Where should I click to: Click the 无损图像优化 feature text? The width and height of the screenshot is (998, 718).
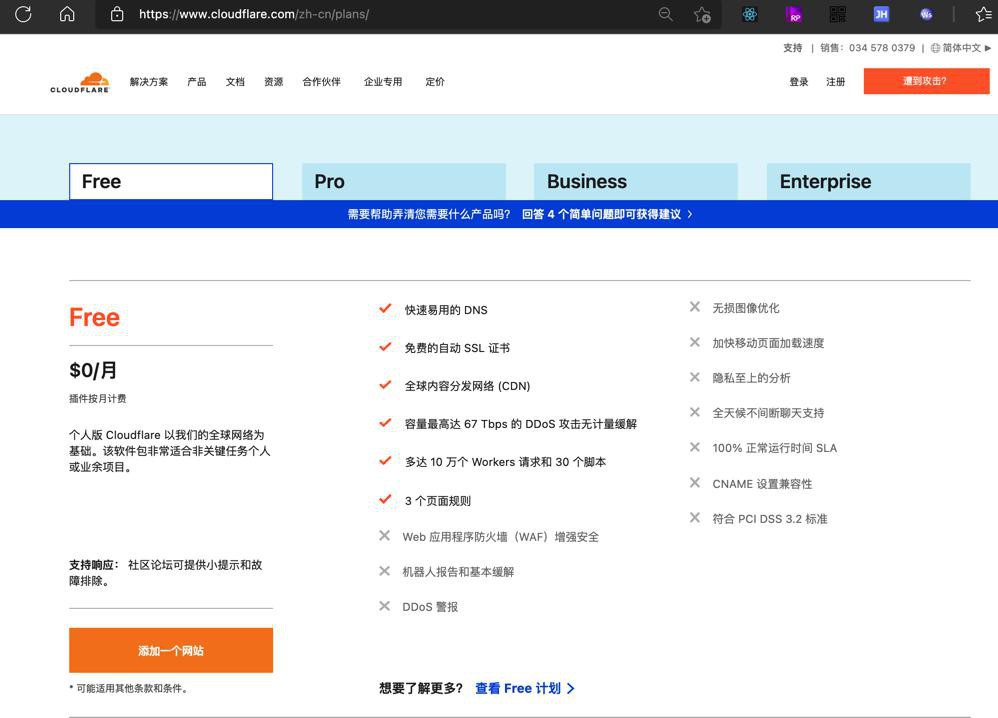tap(746, 308)
